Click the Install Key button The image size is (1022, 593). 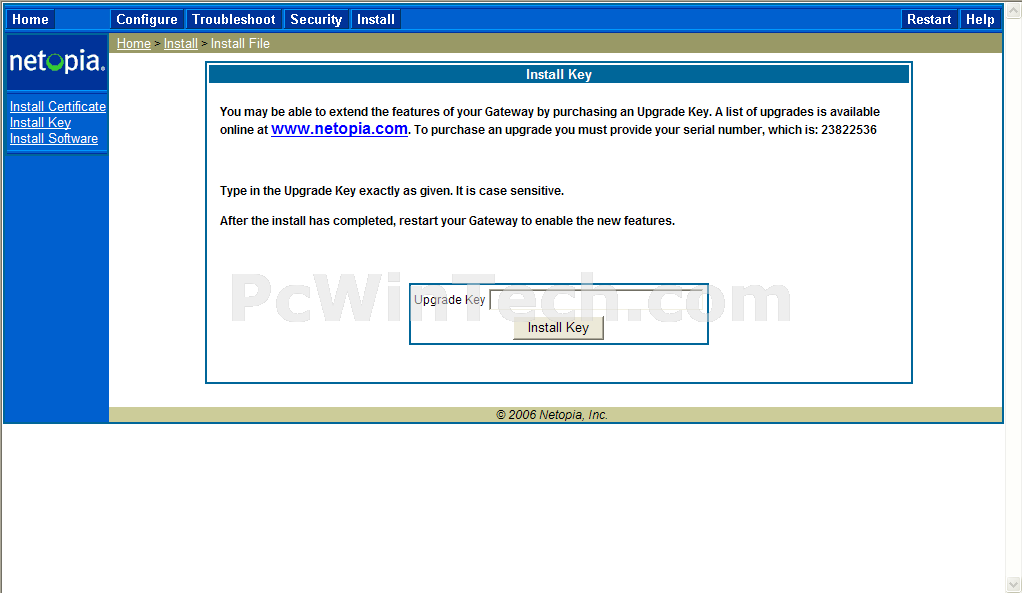point(558,328)
